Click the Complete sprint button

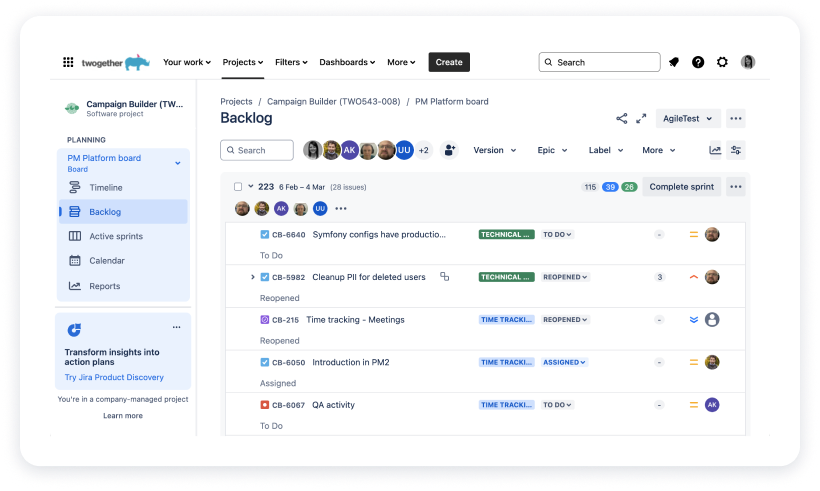tap(681, 186)
